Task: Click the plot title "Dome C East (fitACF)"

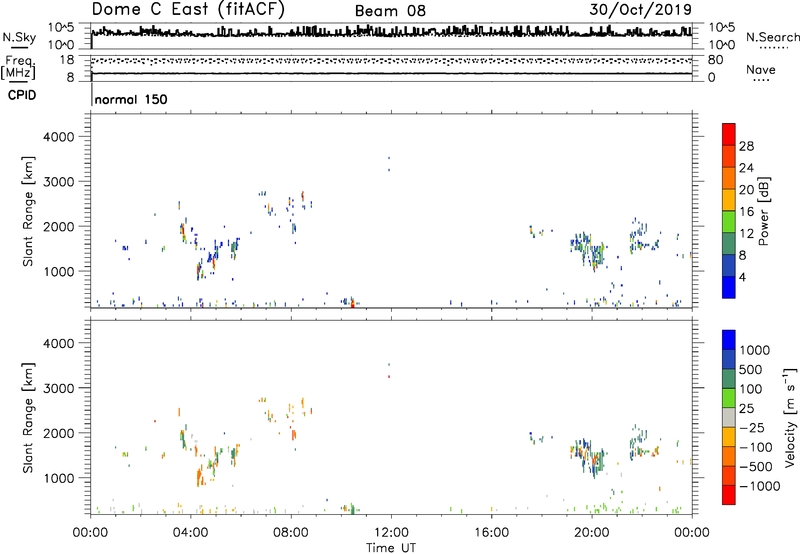Action: click(188, 10)
